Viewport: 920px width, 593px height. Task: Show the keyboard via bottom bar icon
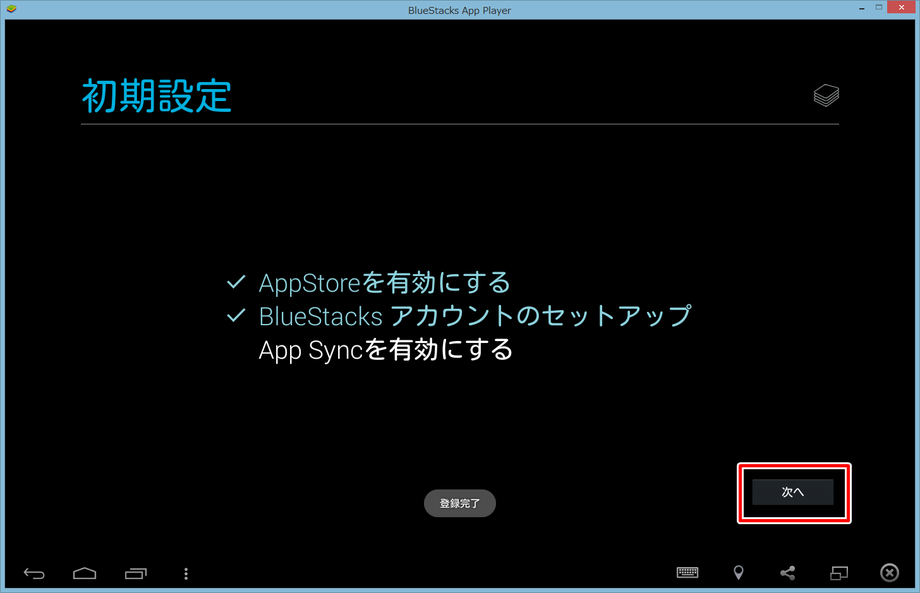[687, 573]
